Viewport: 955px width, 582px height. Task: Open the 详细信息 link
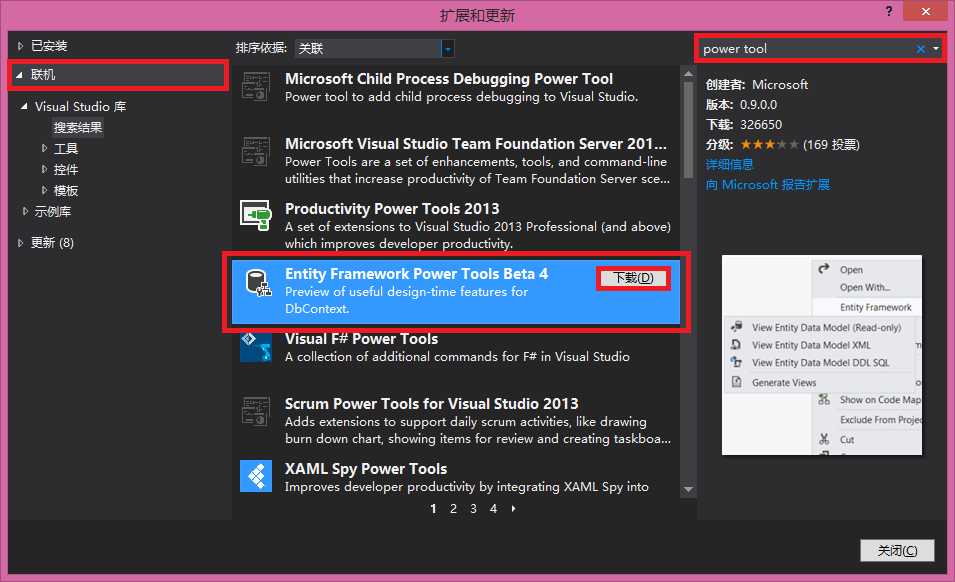click(x=729, y=164)
